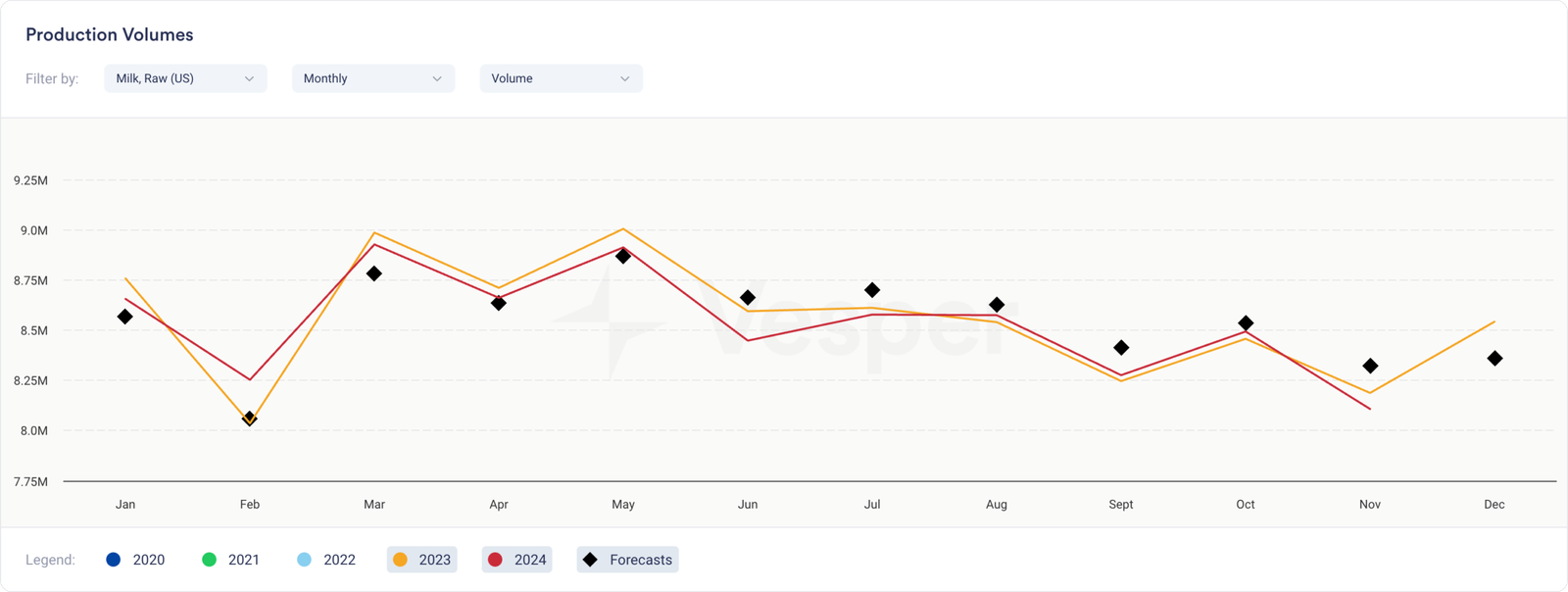Hide Forecasts markers via legend

[x=628, y=560]
